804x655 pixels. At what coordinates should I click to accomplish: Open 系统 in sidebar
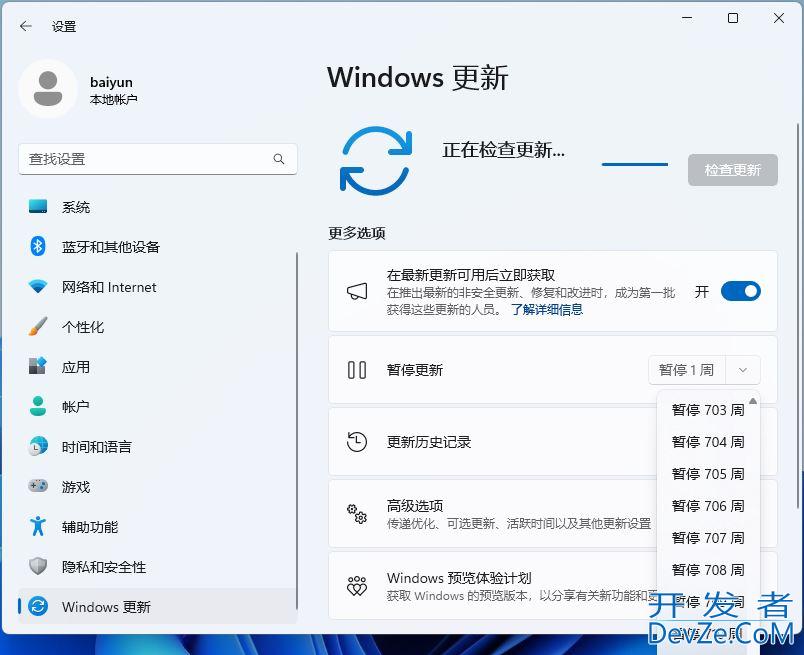tap(156, 207)
